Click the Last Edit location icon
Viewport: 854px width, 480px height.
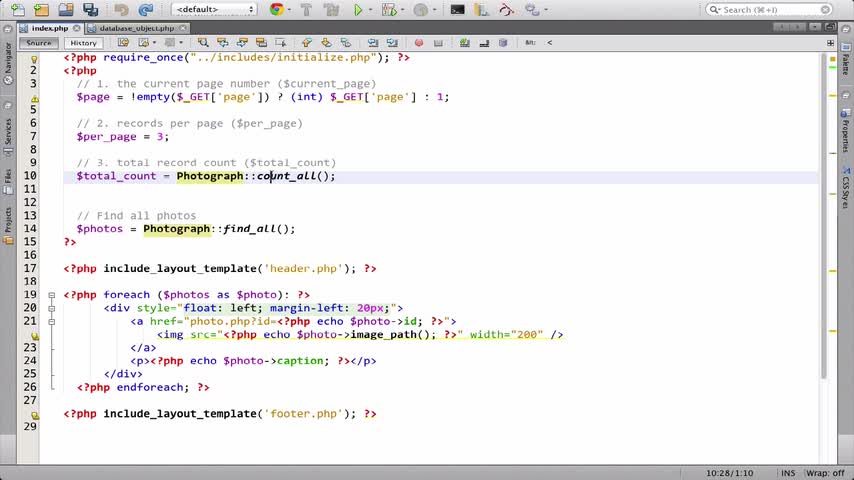pos(123,42)
